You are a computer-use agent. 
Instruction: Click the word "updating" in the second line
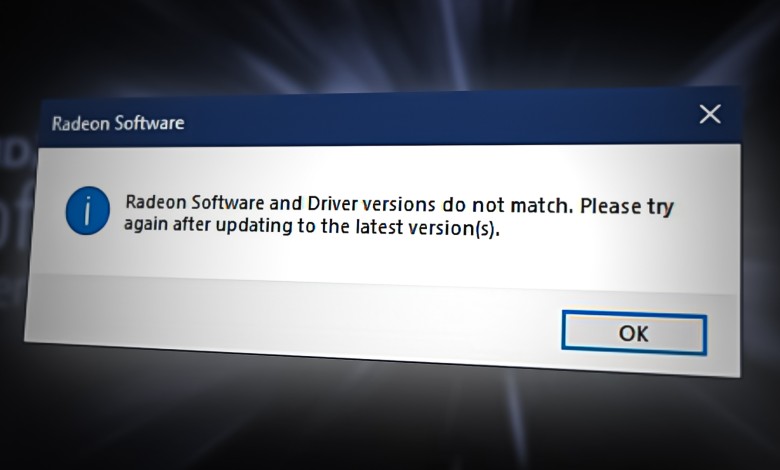[x=254, y=226]
